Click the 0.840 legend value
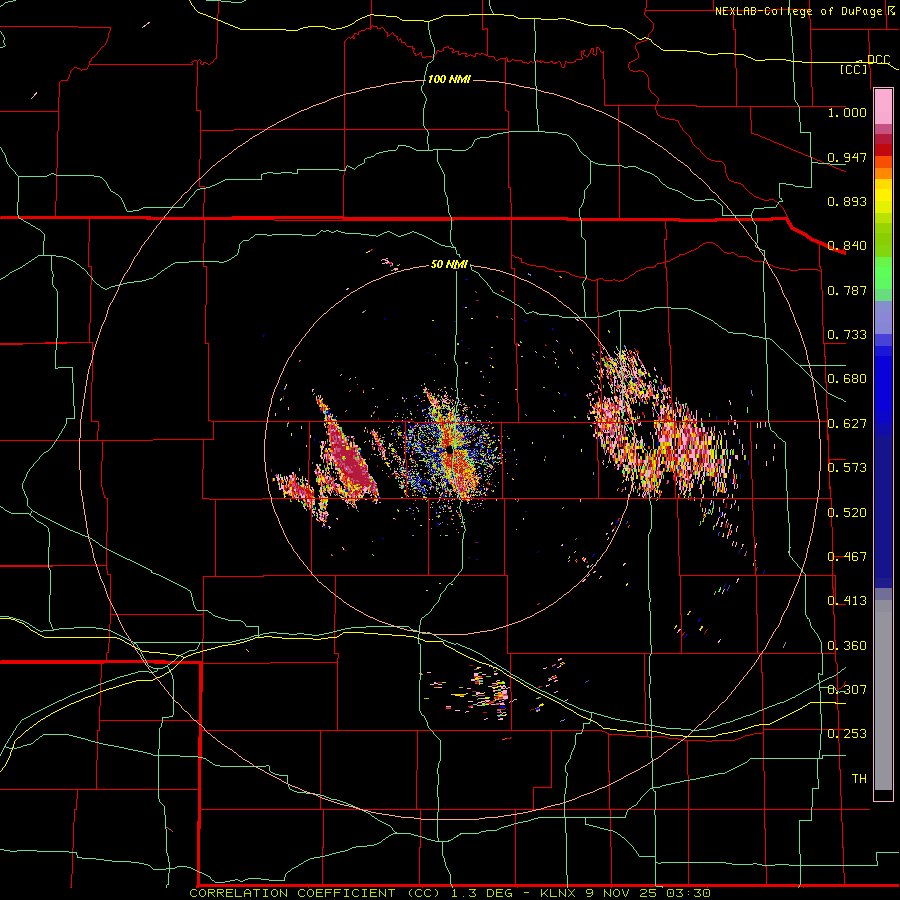900x900 pixels. (847, 246)
